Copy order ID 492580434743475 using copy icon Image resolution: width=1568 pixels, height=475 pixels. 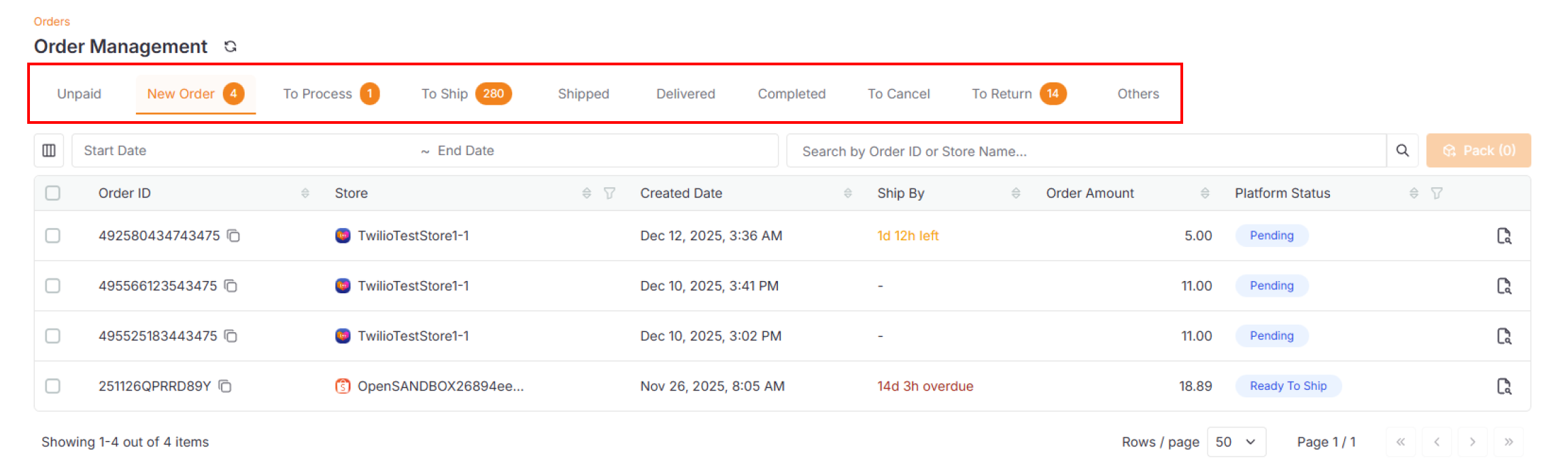click(233, 235)
